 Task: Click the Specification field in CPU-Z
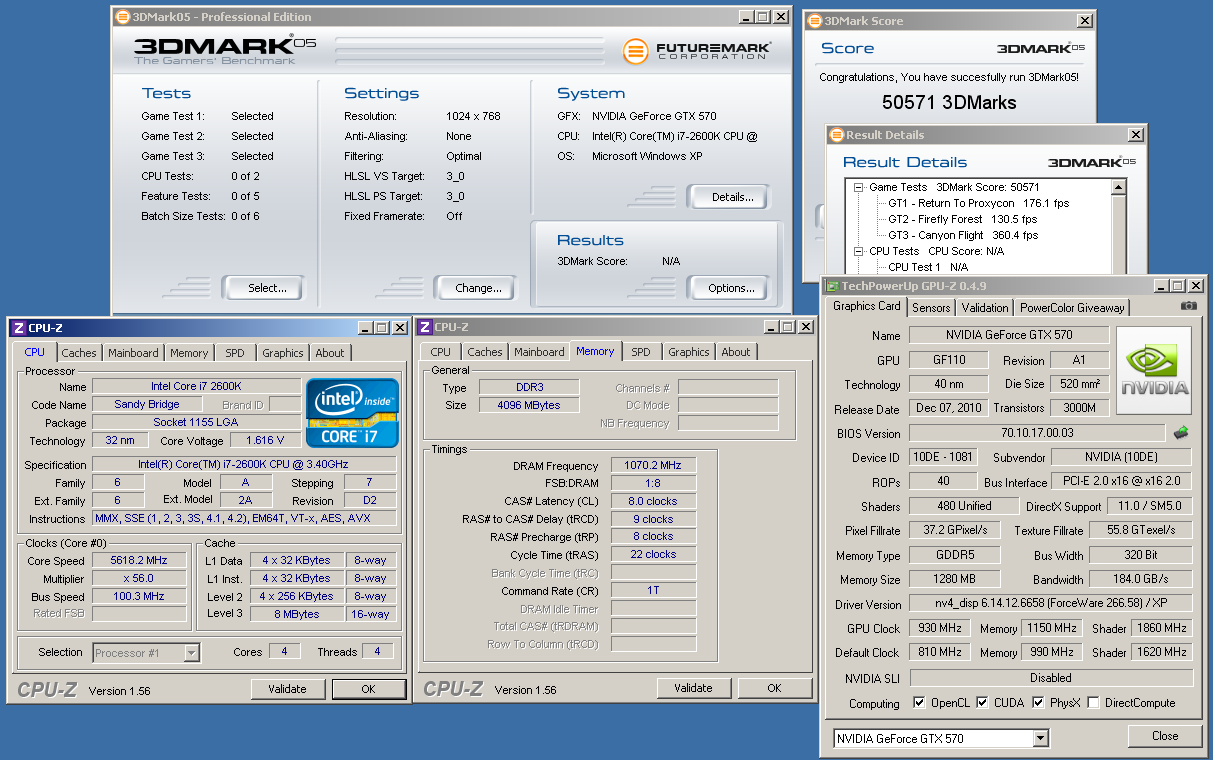pyautogui.click(x=244, y=464)
